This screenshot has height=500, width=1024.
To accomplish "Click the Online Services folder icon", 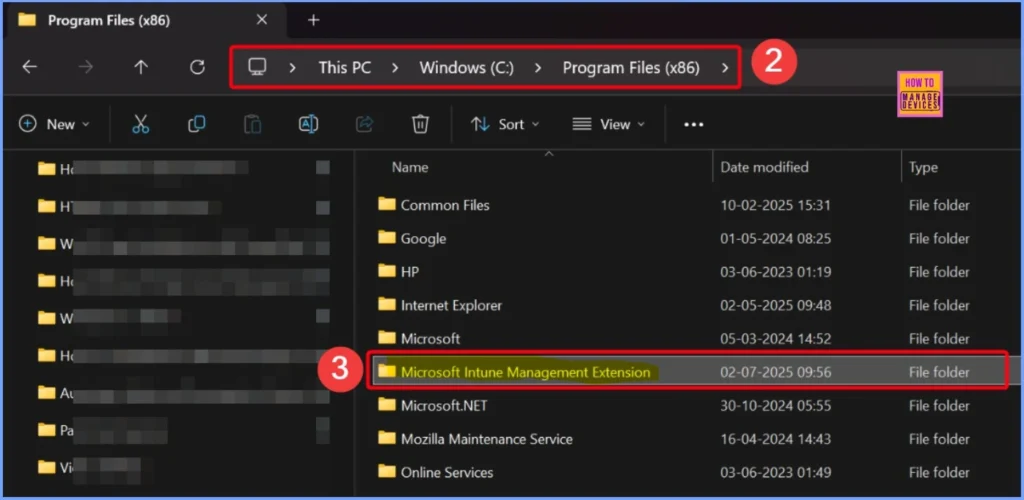I will (387, 471).
